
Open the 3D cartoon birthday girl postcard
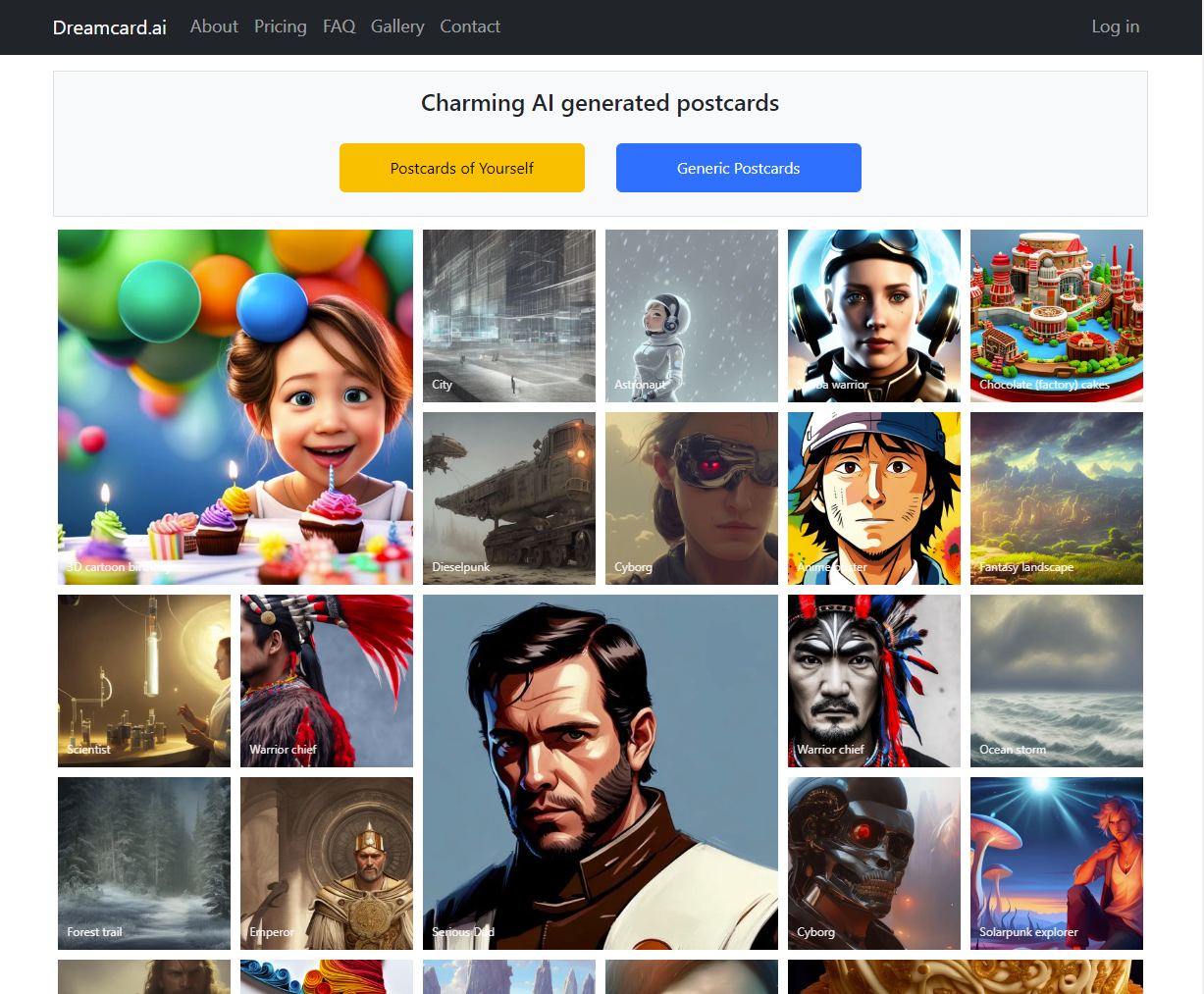pos(236,407)
